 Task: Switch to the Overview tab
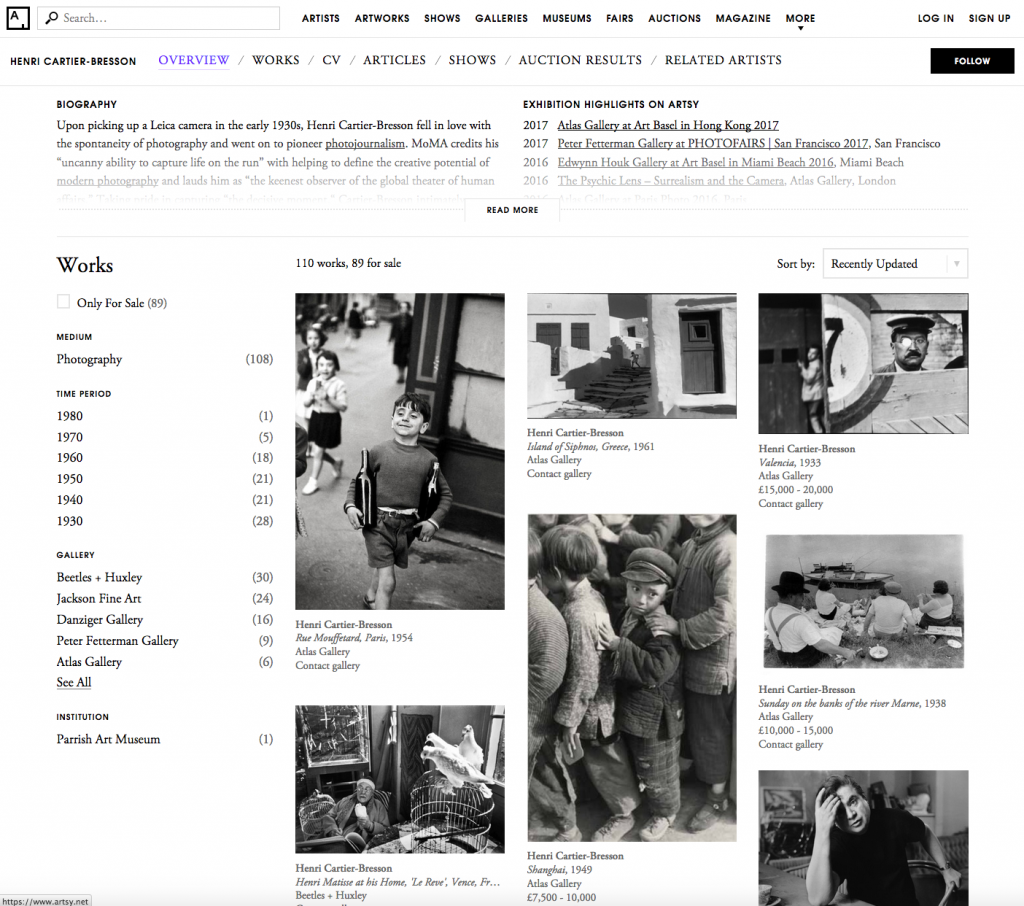point(194,60)
